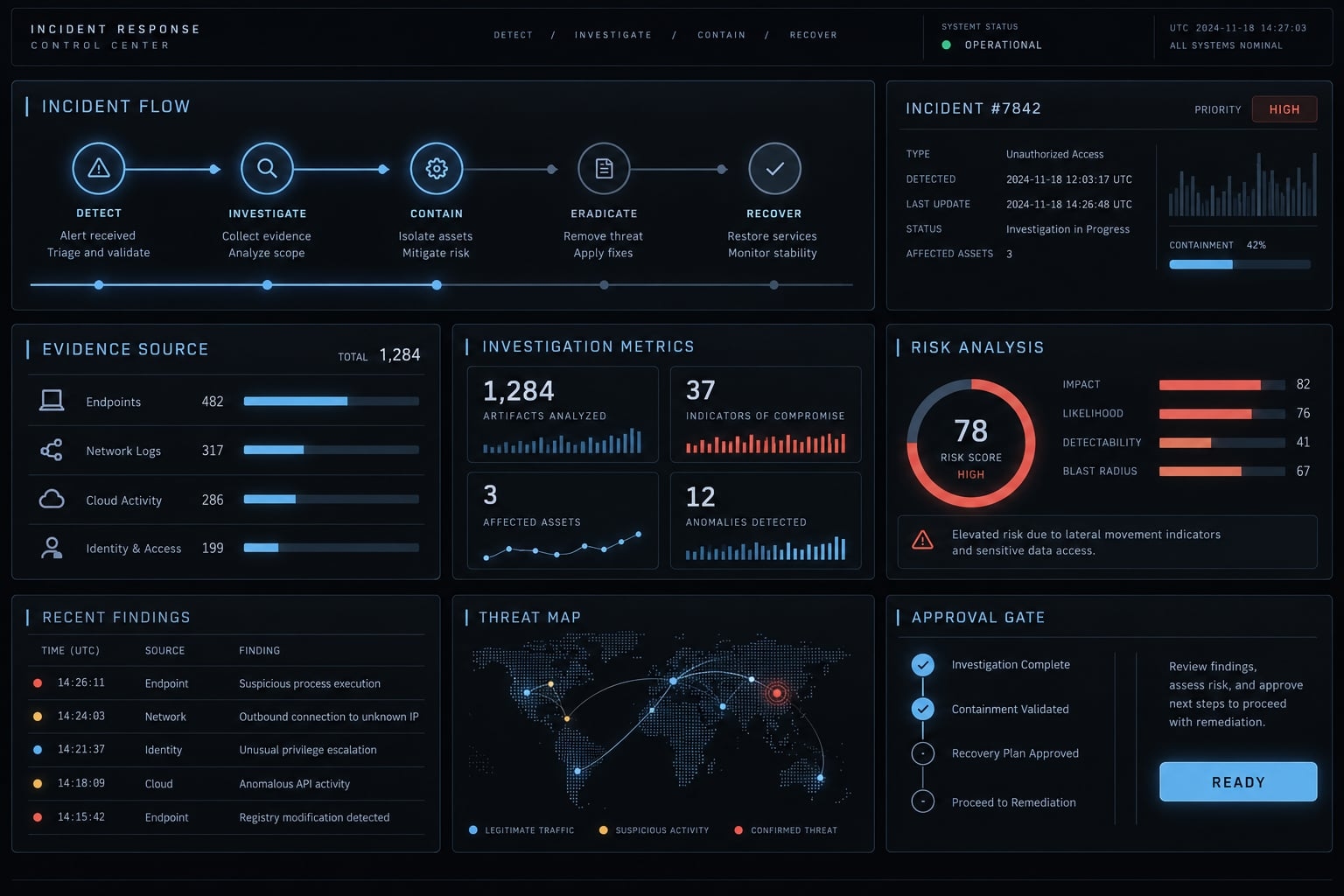Open the Contain gear step icon

click(x=436, y=168)
